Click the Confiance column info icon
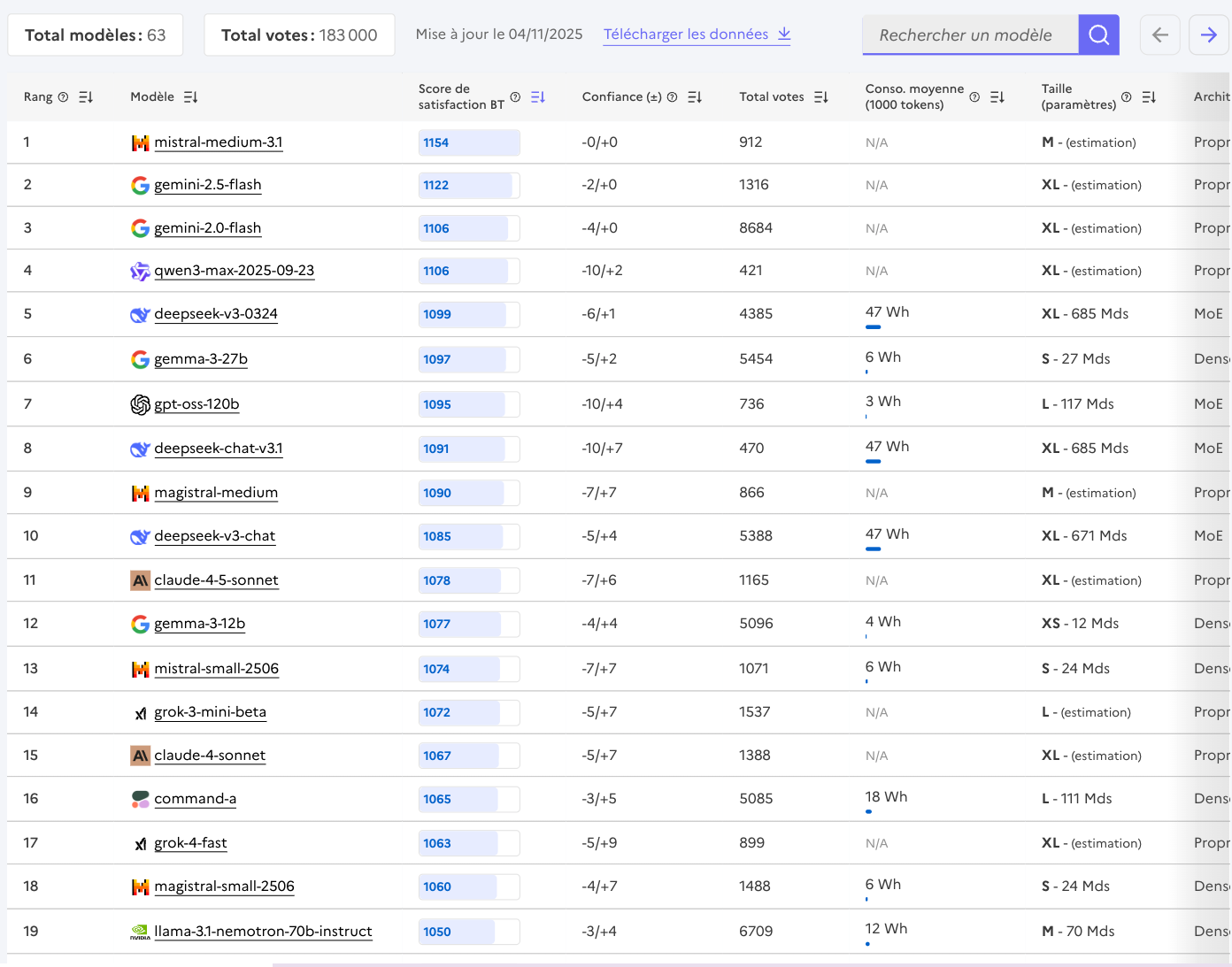The height and width of the screenshot is (967, 1232). tap(672, 97)
